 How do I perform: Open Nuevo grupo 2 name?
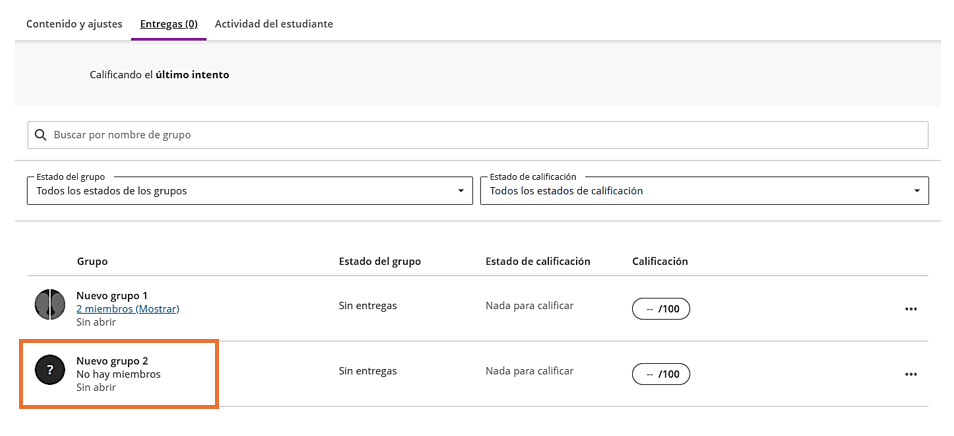(x=112, y=360)
